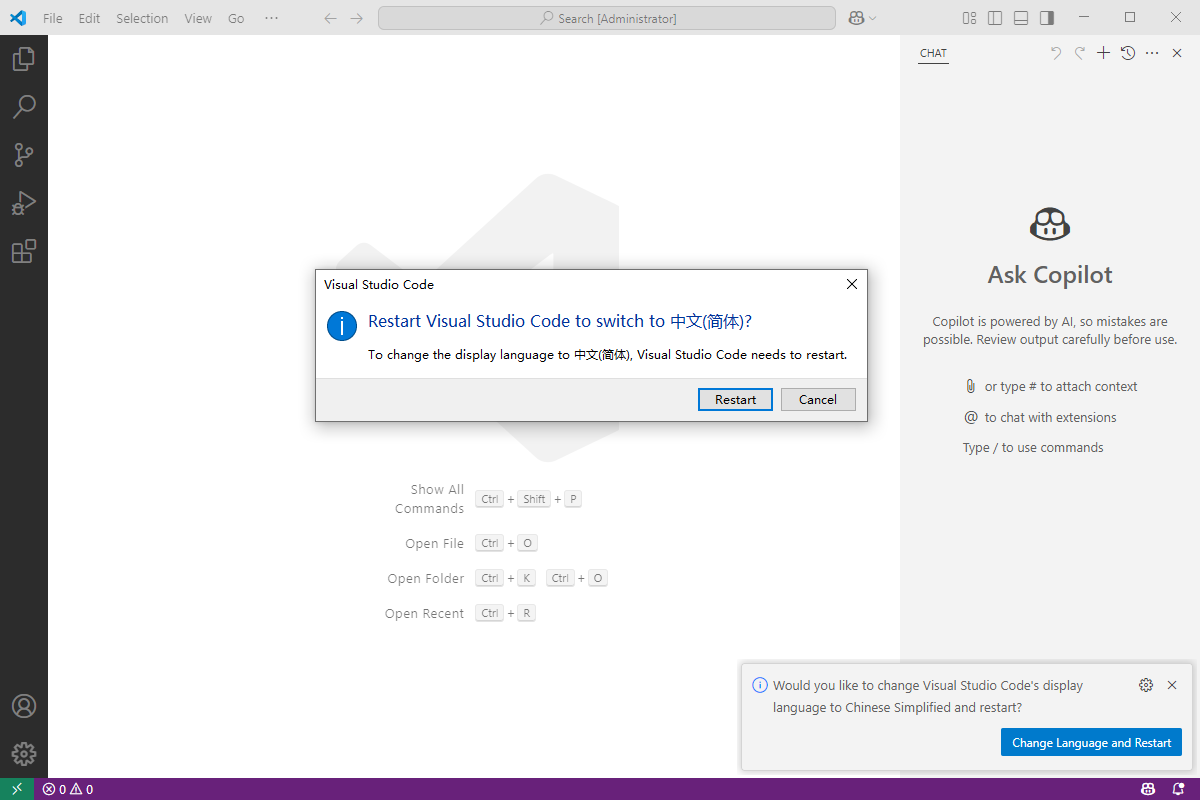Click the Show All Commands label

point(430,499)
